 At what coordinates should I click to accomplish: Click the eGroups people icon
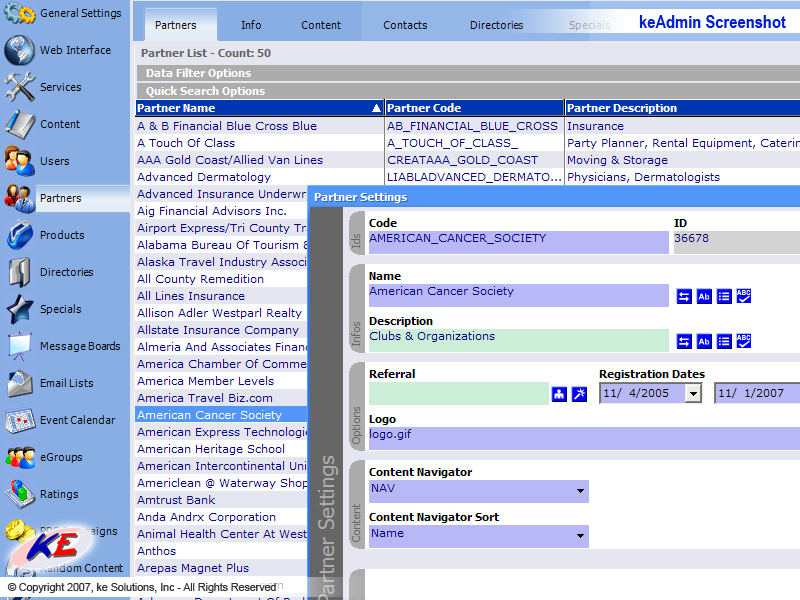coord(19,457)
